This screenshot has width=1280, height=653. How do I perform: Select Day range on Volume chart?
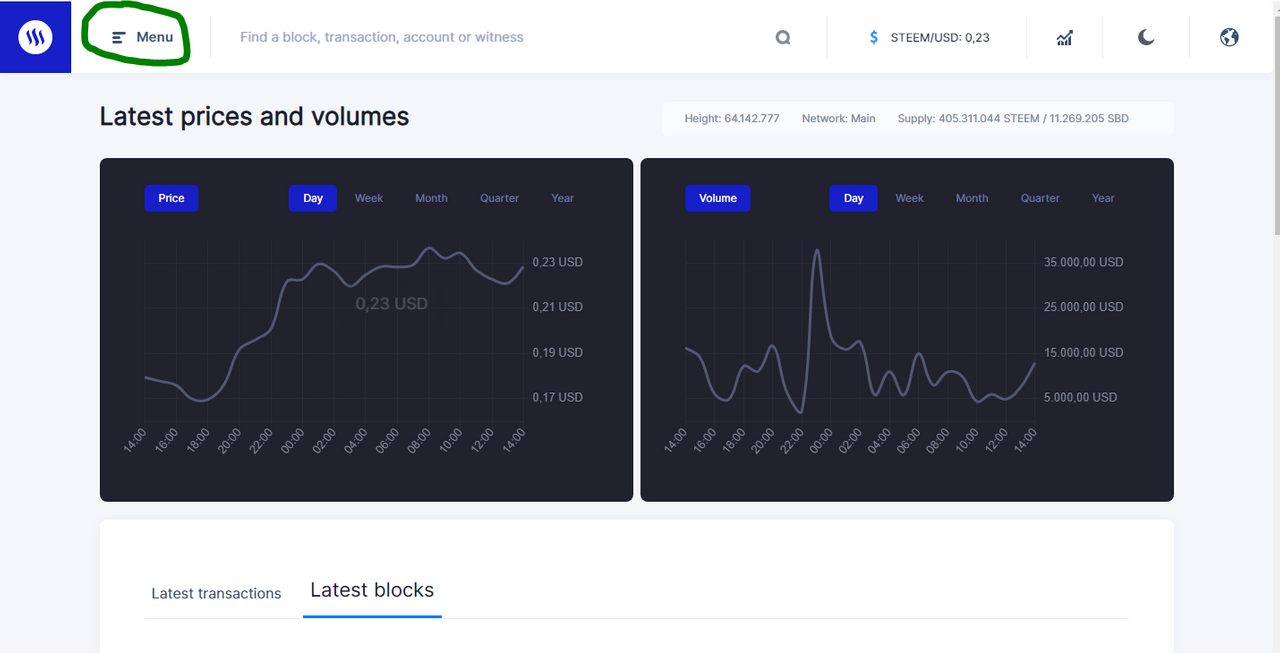coord(853,198)
